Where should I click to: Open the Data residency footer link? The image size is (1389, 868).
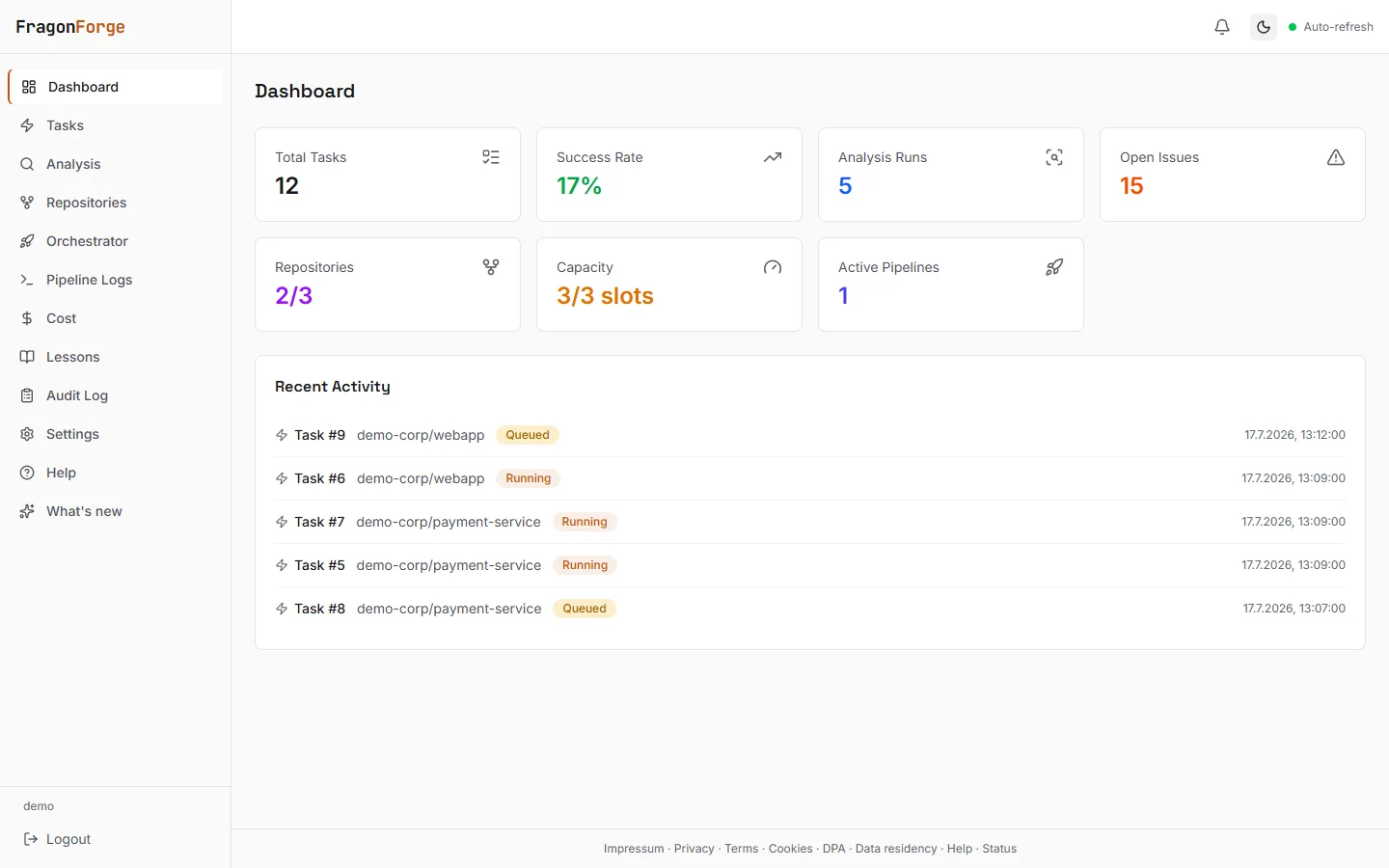pyautogui.click(x=896, y=849)
